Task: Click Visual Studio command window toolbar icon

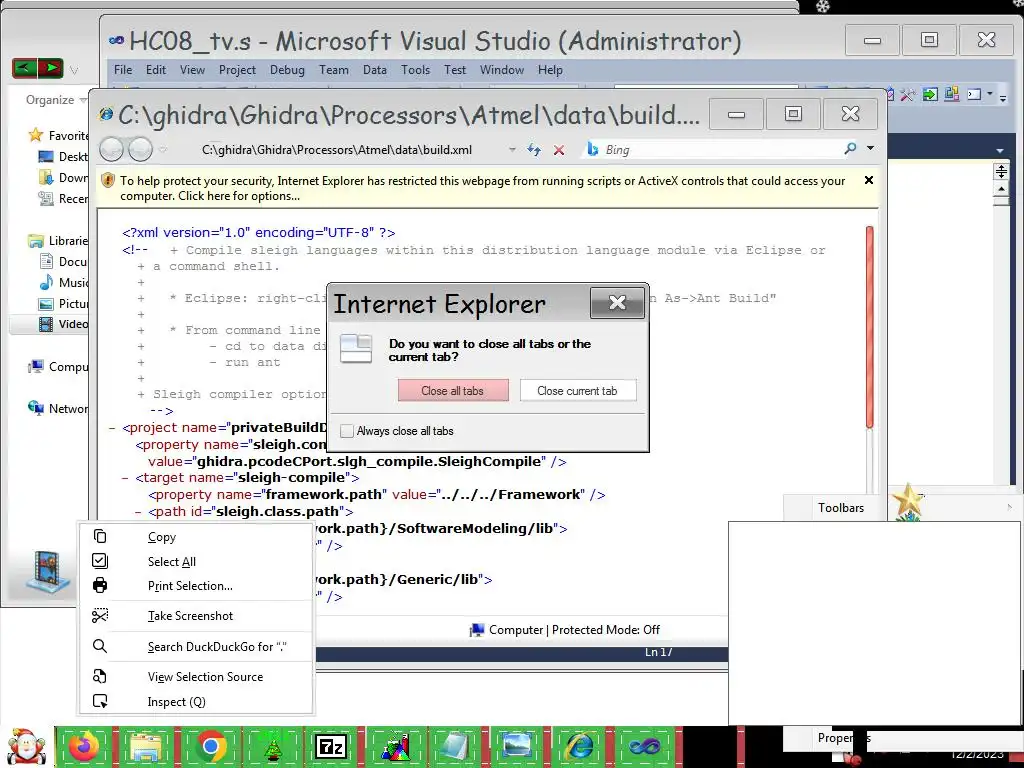Action: point(974,95)
